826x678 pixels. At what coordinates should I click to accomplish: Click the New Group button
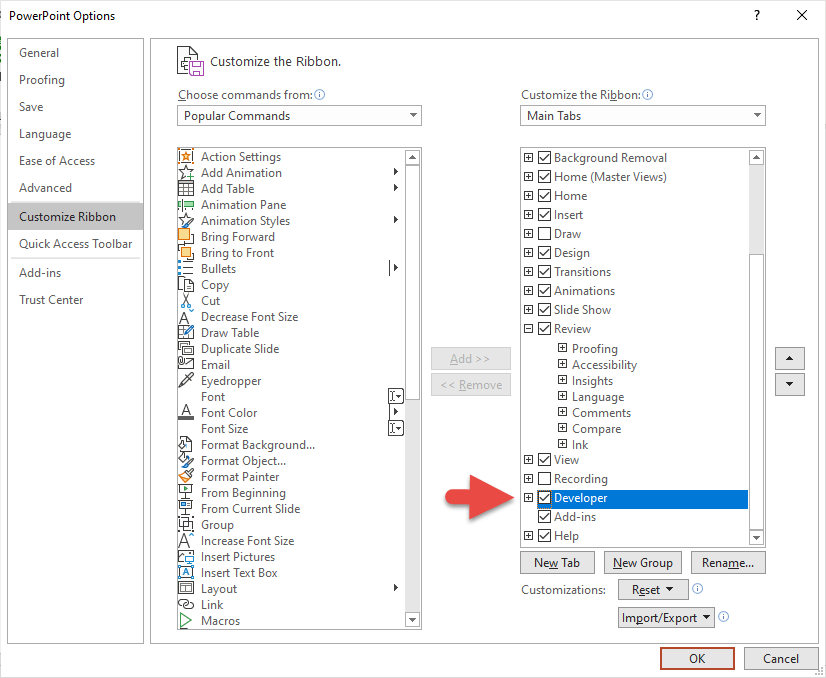click(642, 562)
